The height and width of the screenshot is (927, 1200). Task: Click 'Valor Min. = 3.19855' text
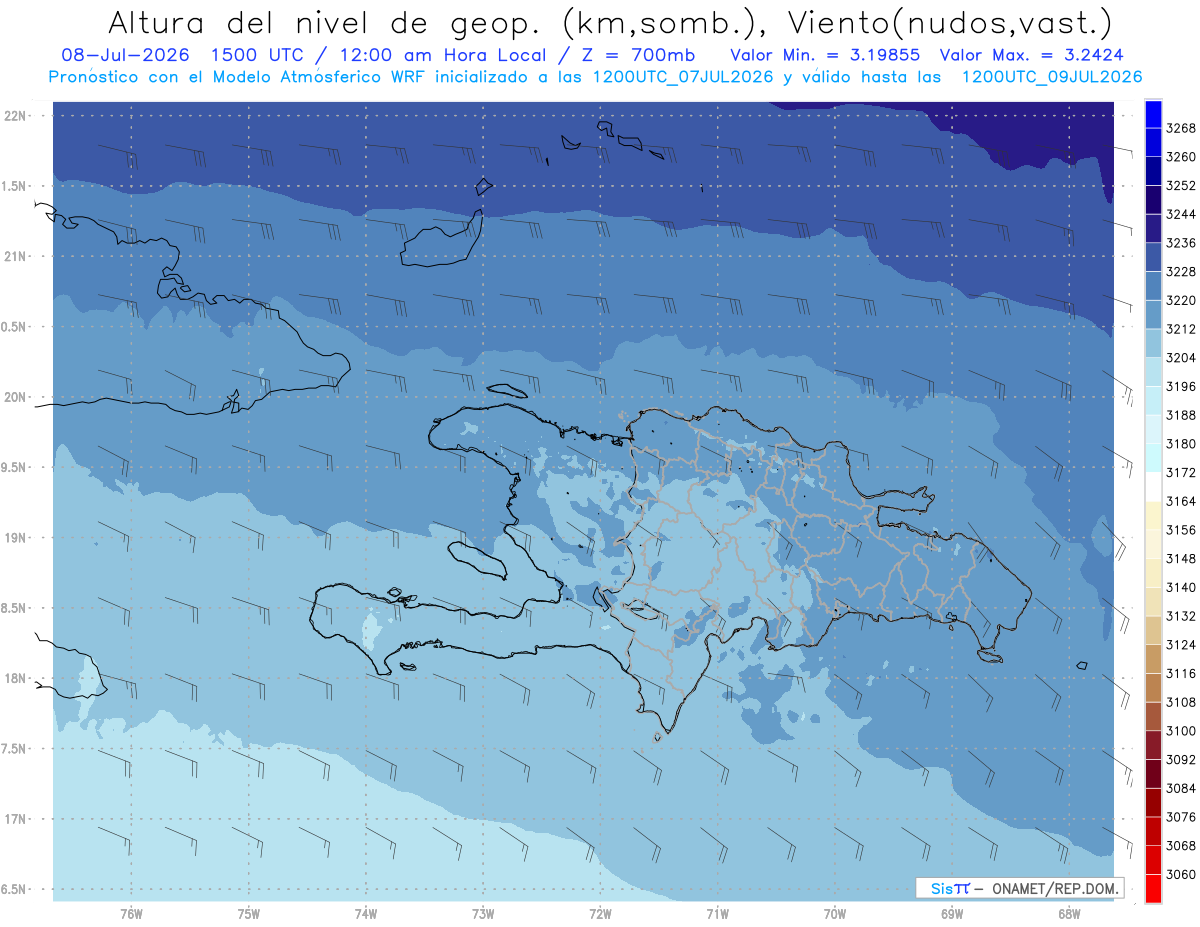[824, 55]
